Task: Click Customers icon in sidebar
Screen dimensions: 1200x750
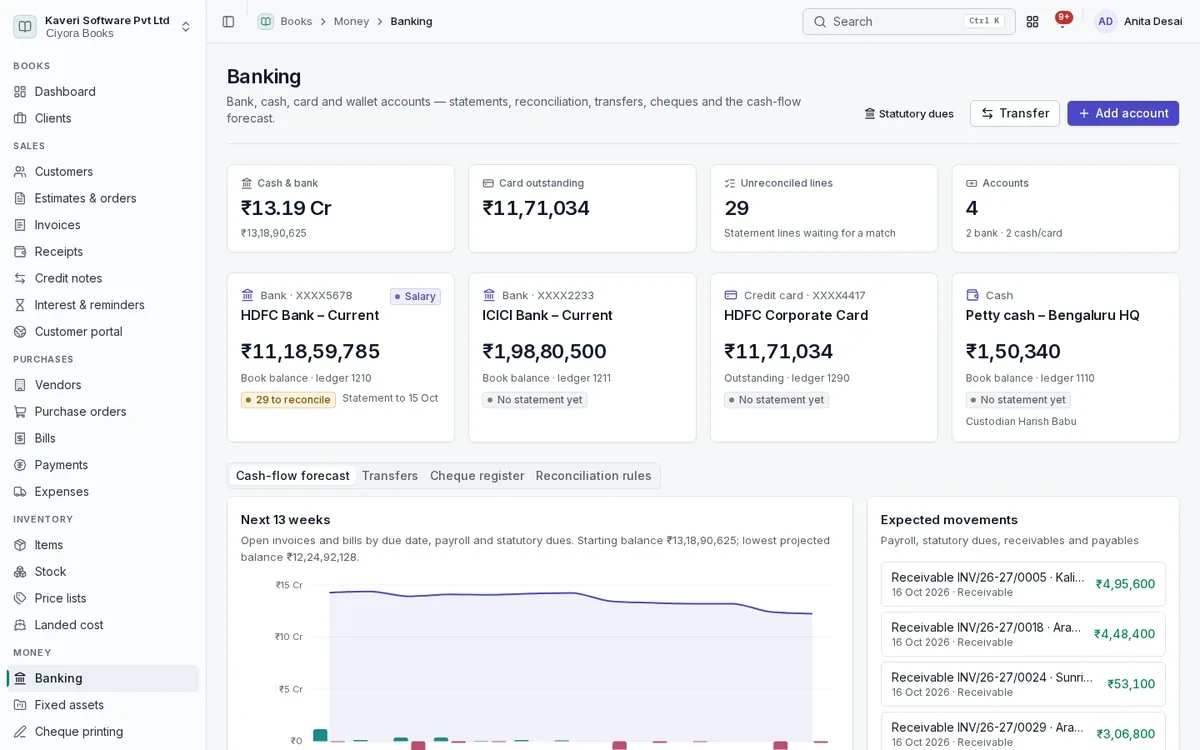Action: (20, 171)
